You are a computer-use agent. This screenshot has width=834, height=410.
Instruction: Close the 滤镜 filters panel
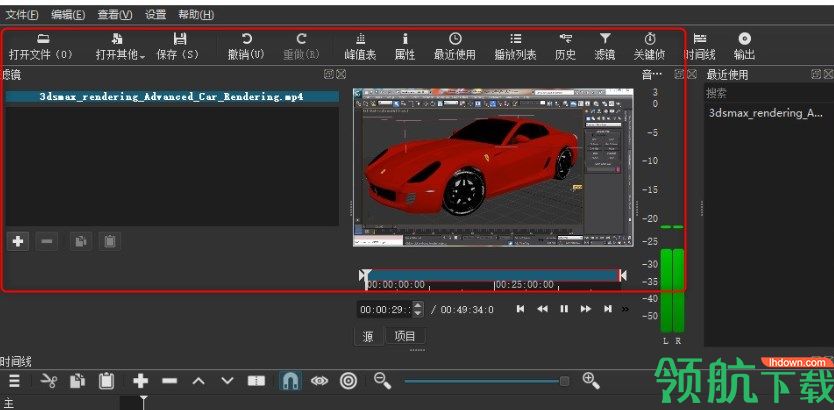coord(341,74)
